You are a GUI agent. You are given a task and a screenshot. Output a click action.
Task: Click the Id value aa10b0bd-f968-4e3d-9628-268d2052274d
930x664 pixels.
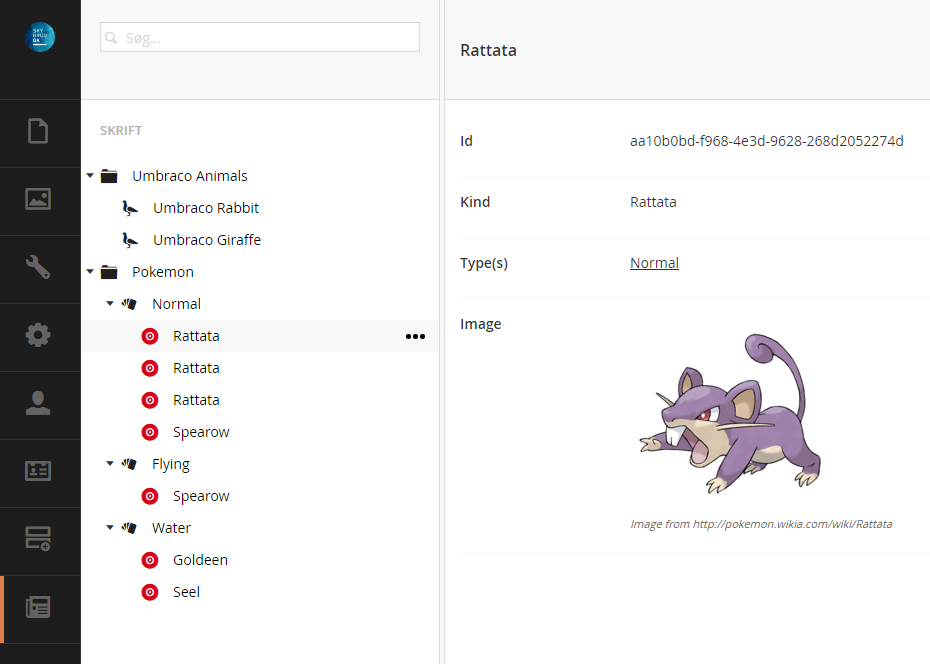[767, 141]
